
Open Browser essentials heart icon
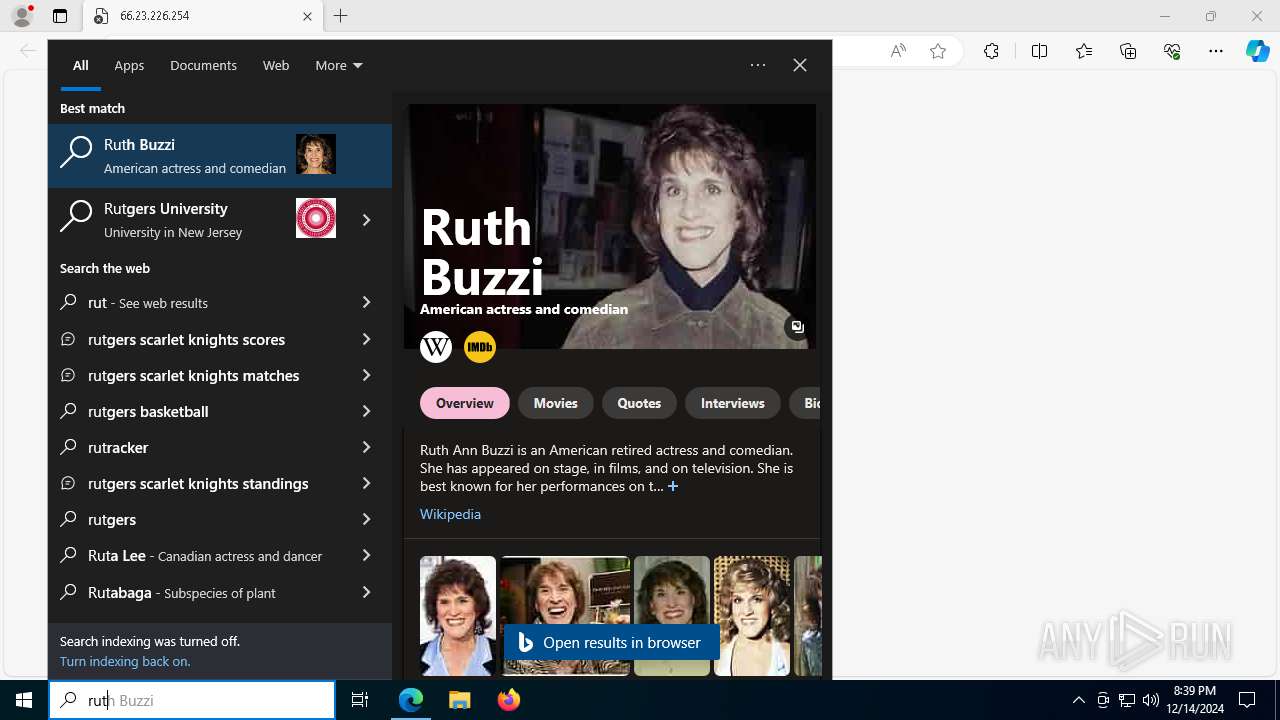pyautogui.click(x=1172, y=51)
